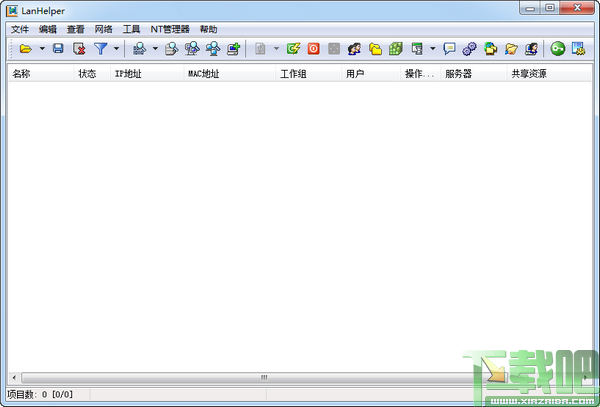Open the 网络 menu
Screen dimensions: 600x407
[x=103, y=29]
